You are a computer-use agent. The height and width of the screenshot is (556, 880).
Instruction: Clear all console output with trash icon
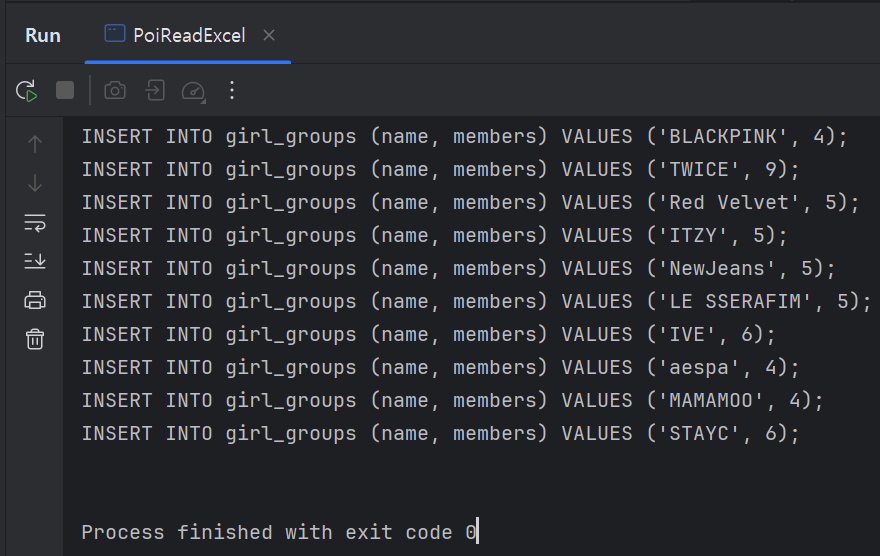point(35,339)
